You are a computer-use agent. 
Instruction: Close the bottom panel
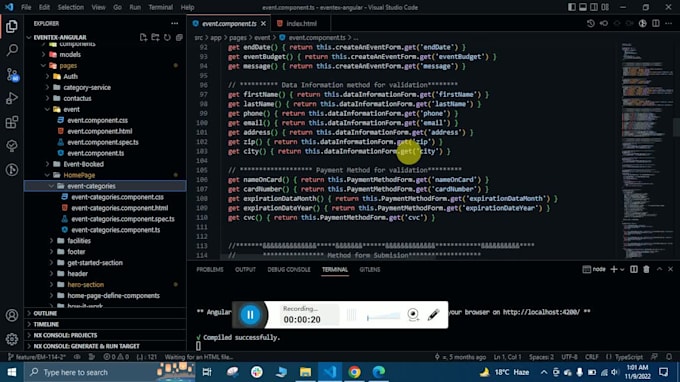[x=670, y=269]
